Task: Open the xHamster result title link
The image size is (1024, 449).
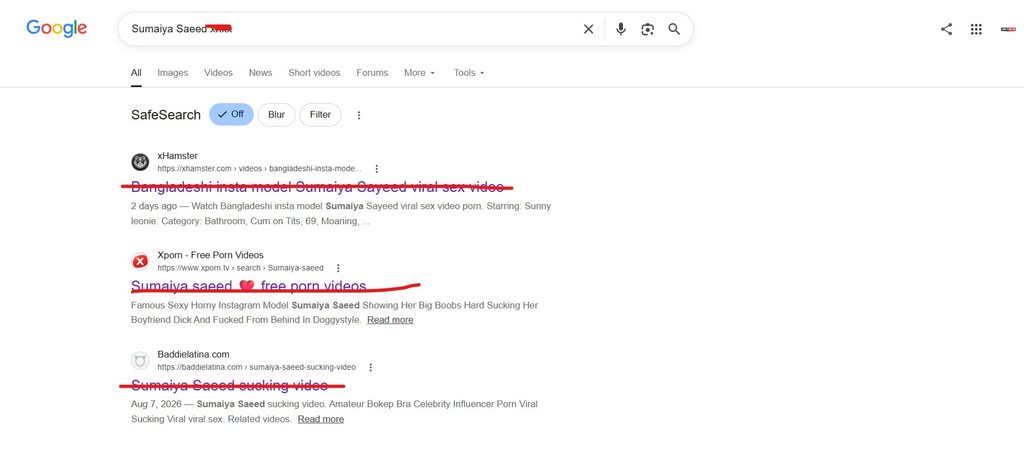Action: tap(317, 187)
